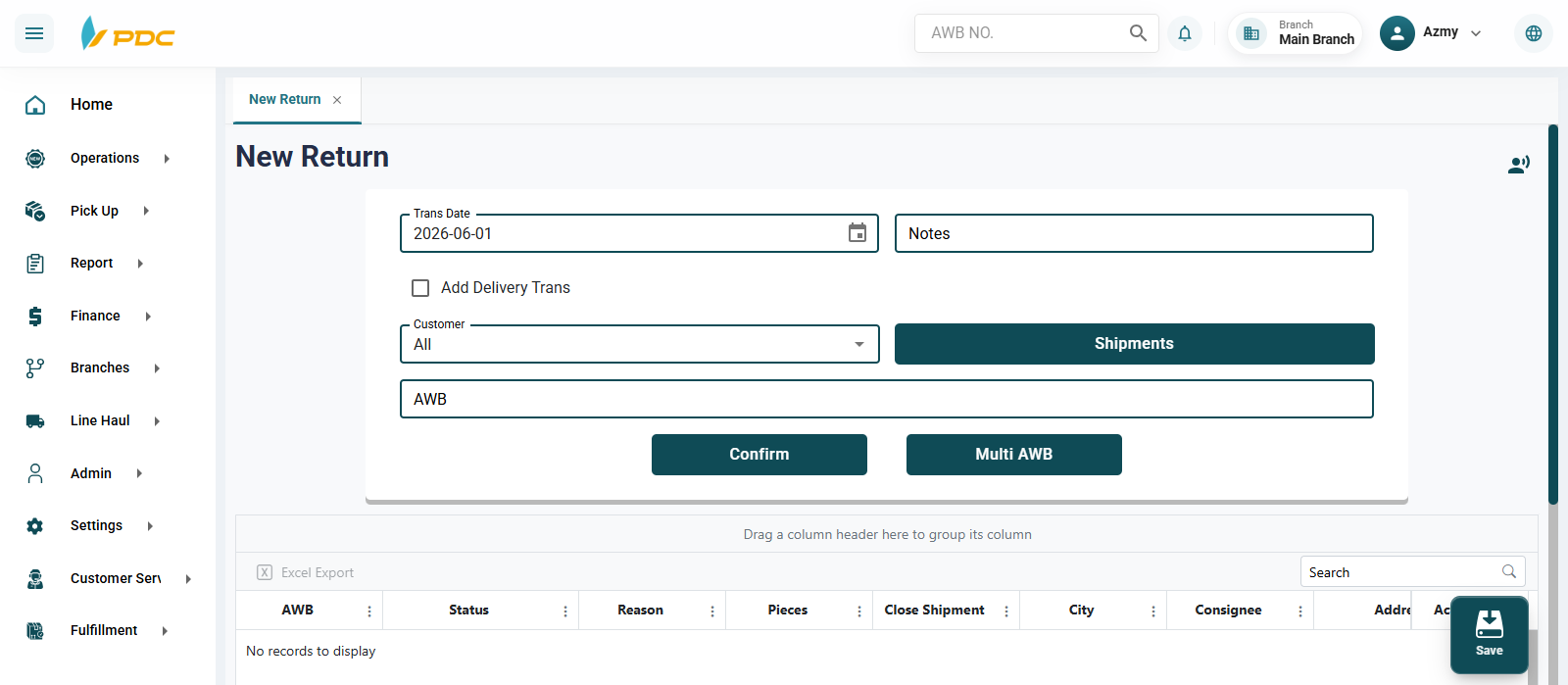Click the Save disk icon button

coord(1490,634)
